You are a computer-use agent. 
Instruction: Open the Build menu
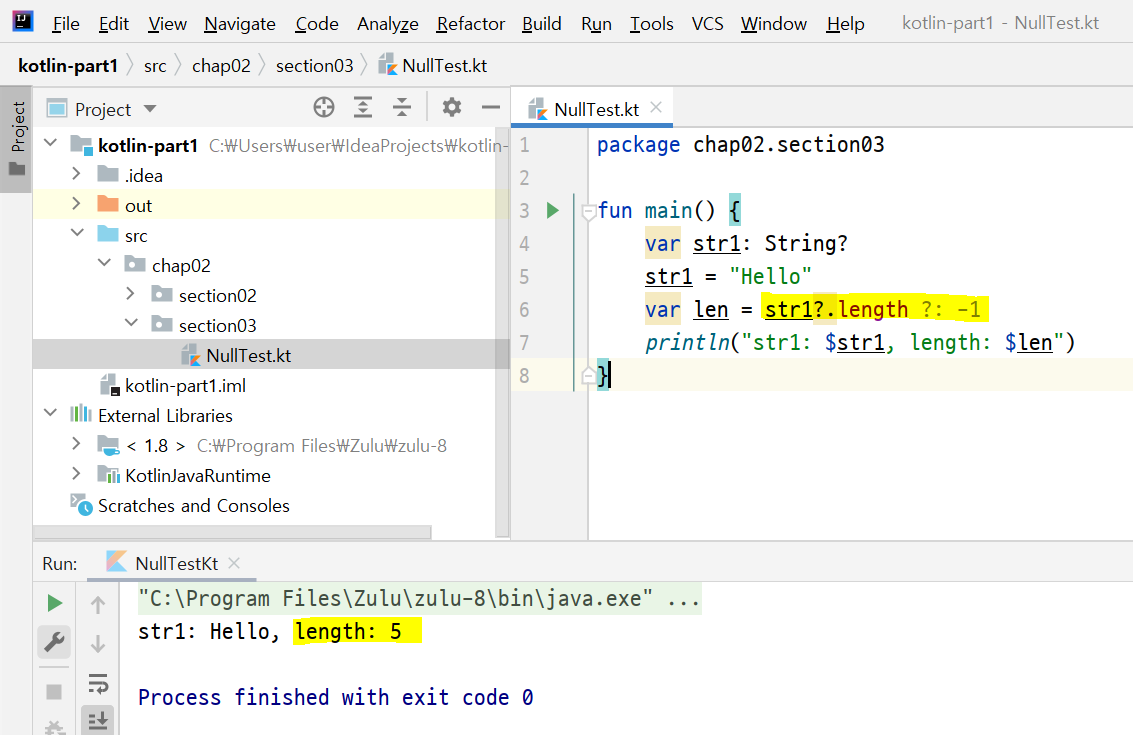coord(541,24)
